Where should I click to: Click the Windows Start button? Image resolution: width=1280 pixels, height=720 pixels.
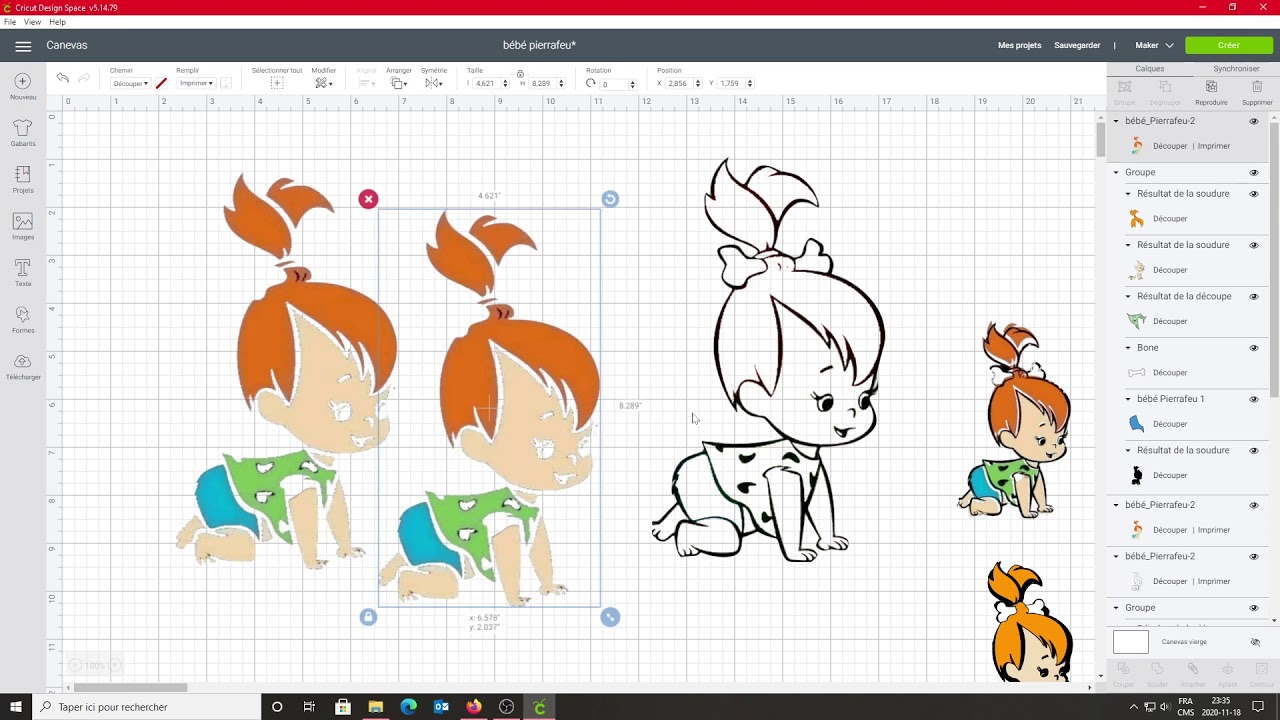click(x=16, y=707)
